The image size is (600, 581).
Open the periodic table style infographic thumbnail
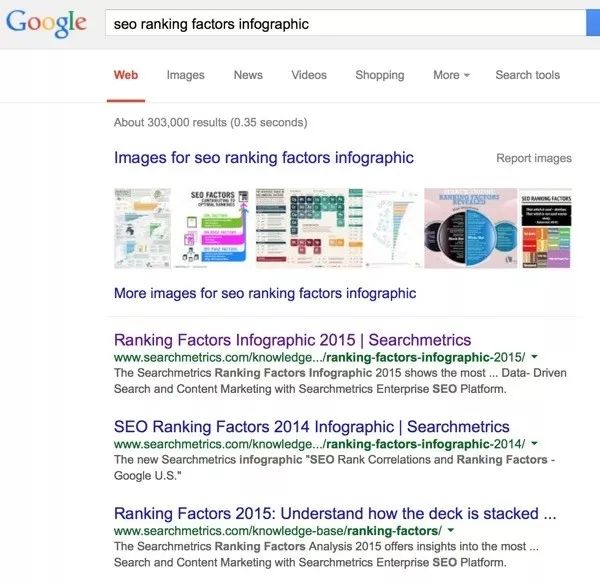pos(309,228)
